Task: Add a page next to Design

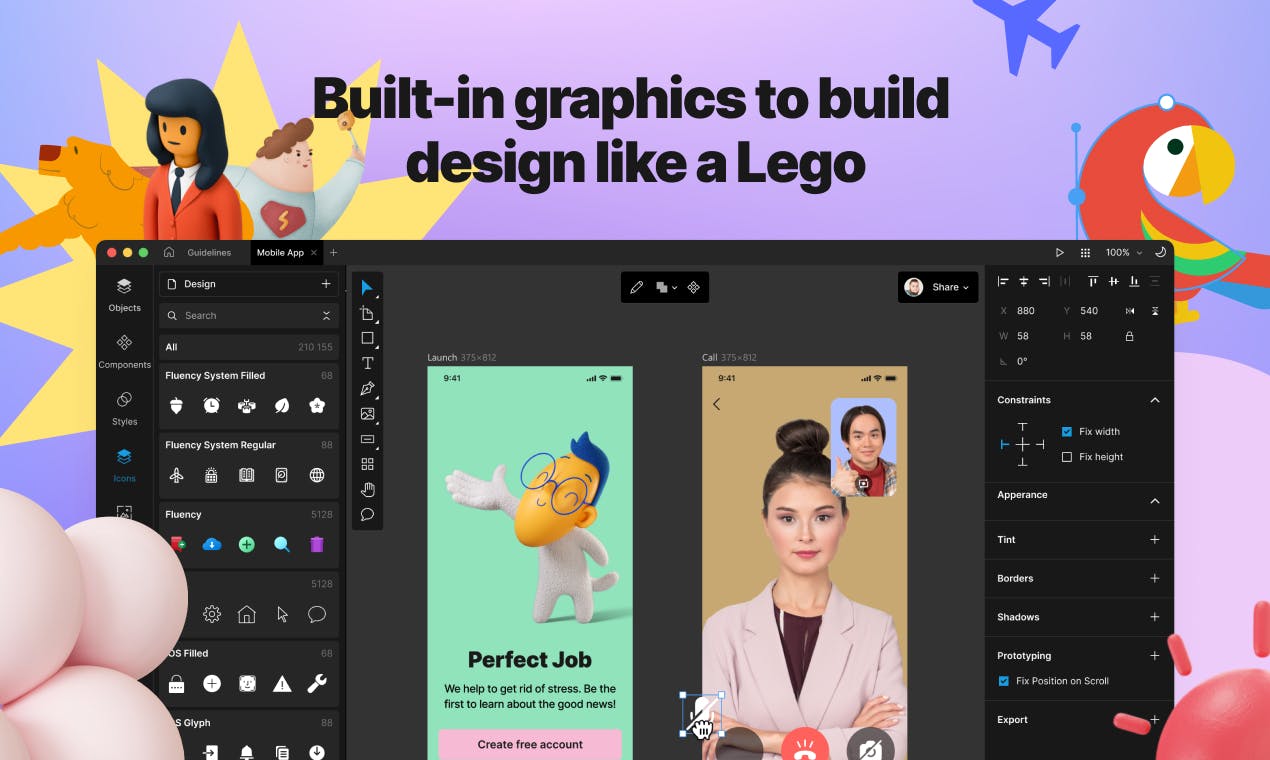Action: click(326, 284)
